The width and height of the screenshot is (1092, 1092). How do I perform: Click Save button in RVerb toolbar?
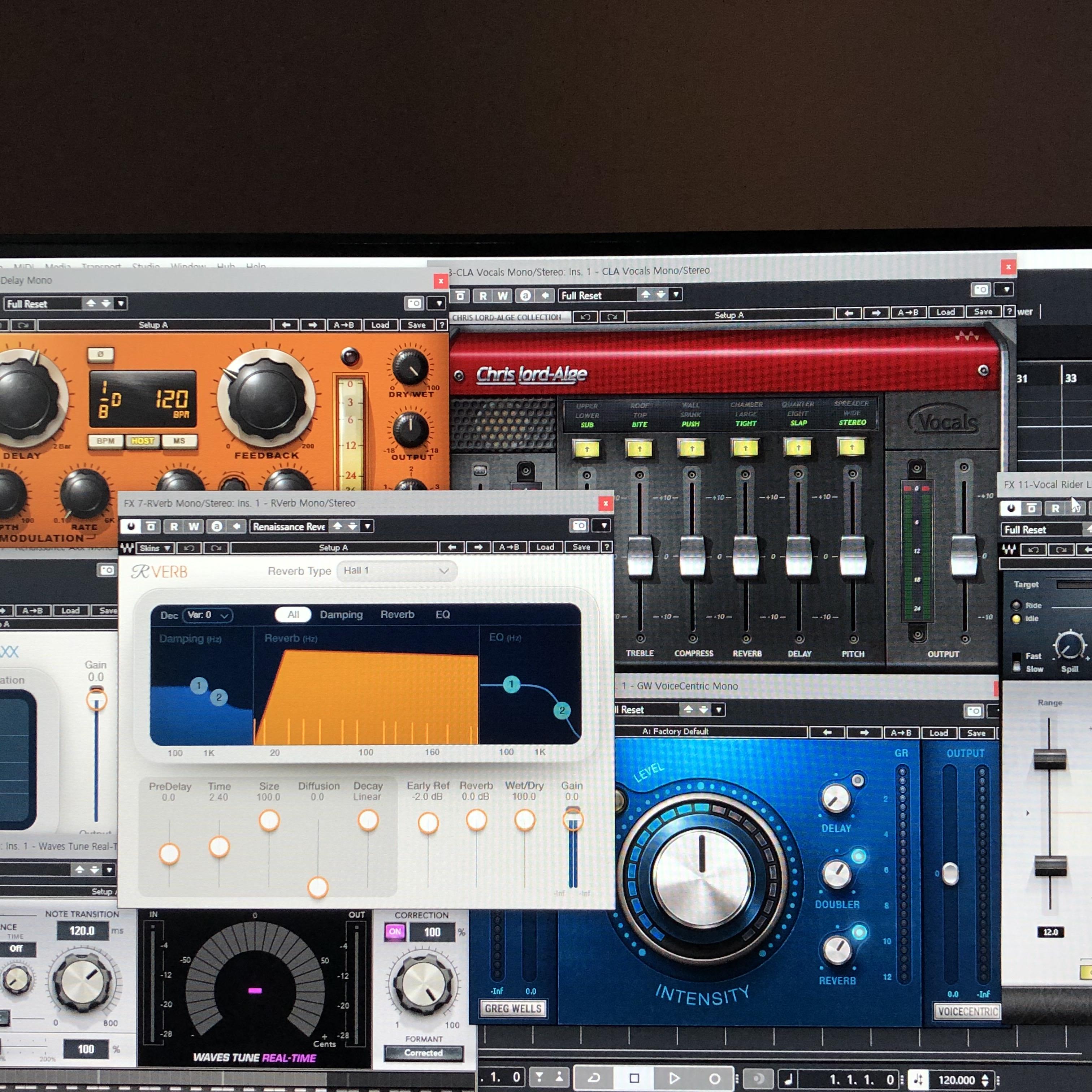tap(581, 547)
